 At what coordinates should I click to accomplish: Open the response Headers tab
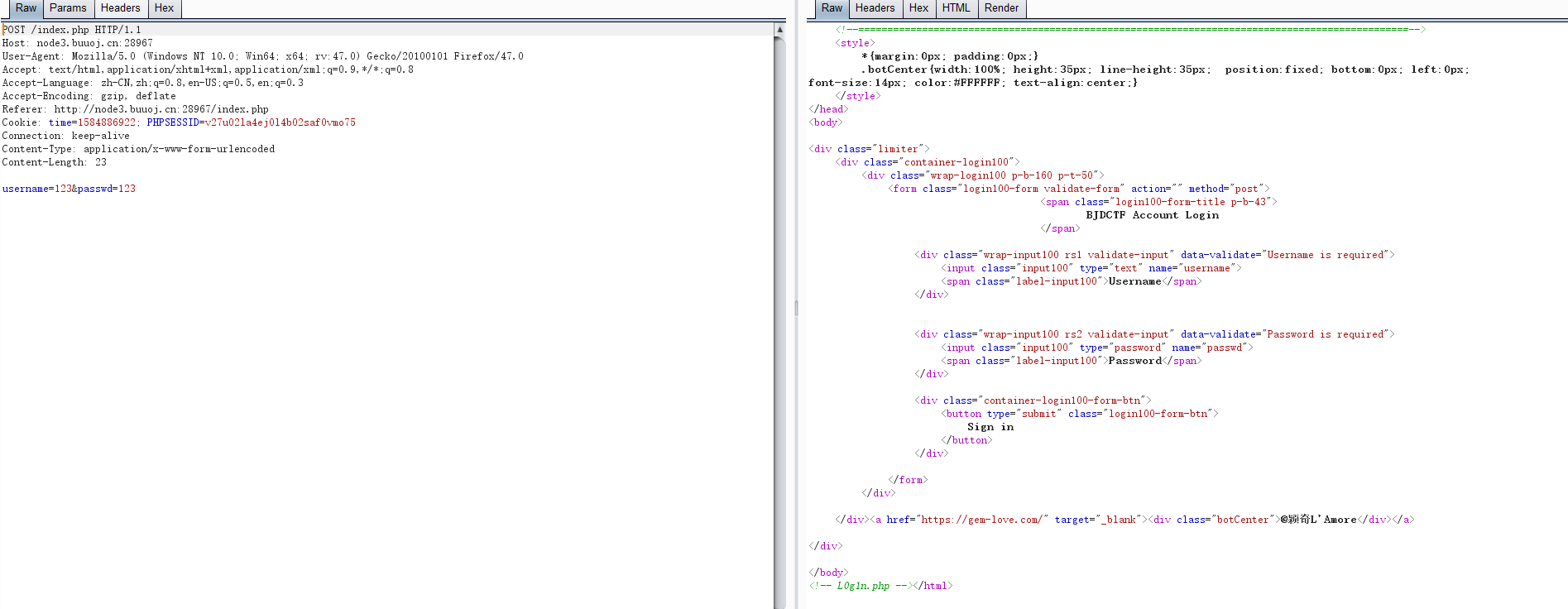(x=875, y=8)
